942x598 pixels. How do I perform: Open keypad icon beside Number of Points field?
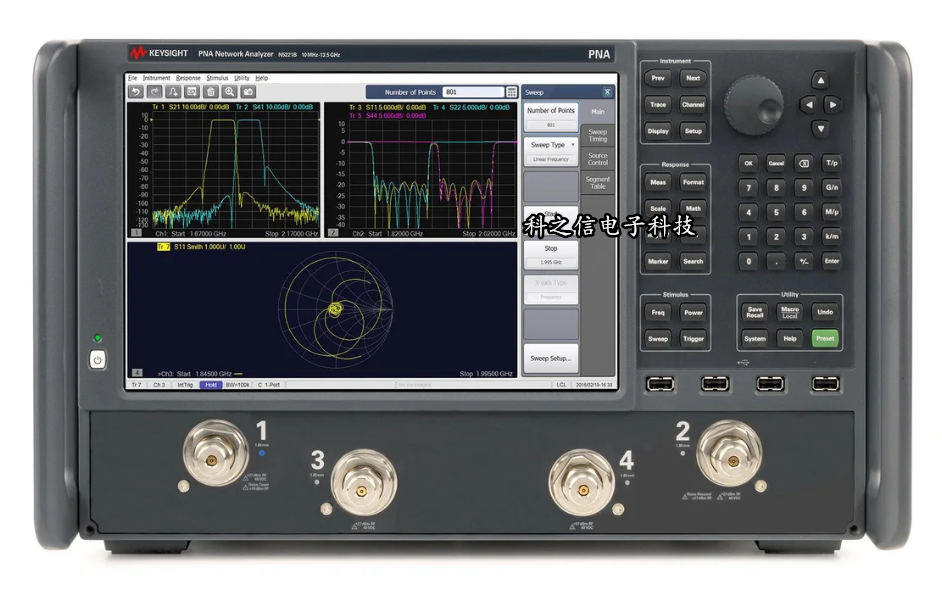coord(511,92)
